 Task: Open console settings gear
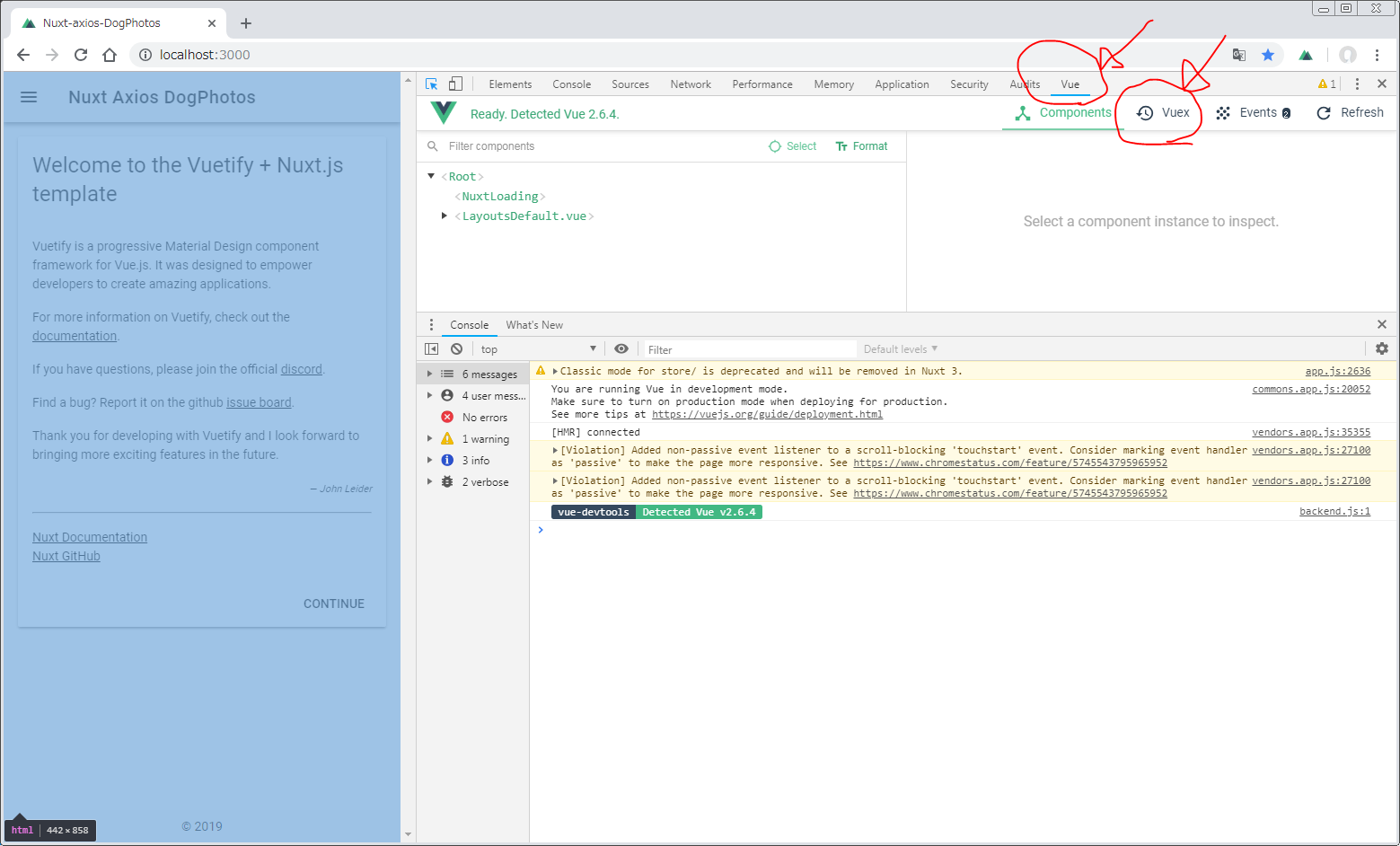[1381, 348]
